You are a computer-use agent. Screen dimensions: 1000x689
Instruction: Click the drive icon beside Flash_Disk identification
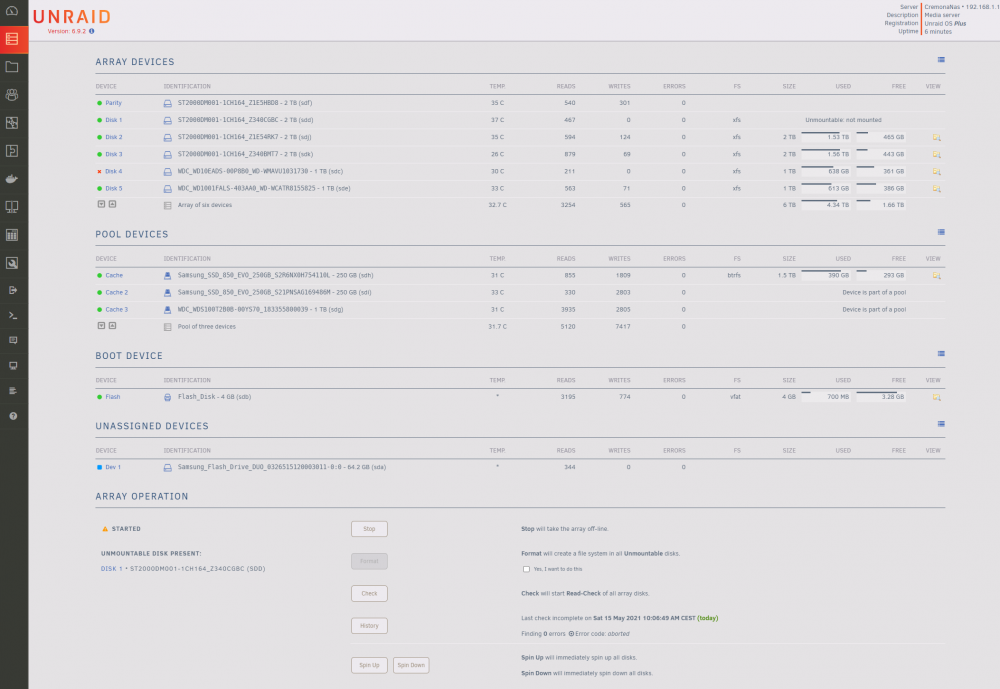tap(167, 397)
